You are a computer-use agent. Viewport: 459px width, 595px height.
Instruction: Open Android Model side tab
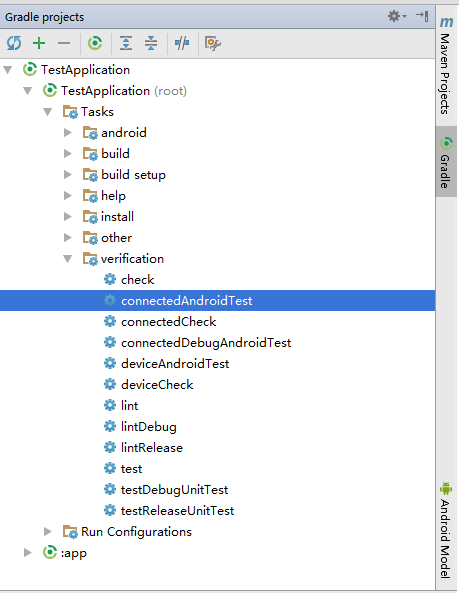coord(446,530)
